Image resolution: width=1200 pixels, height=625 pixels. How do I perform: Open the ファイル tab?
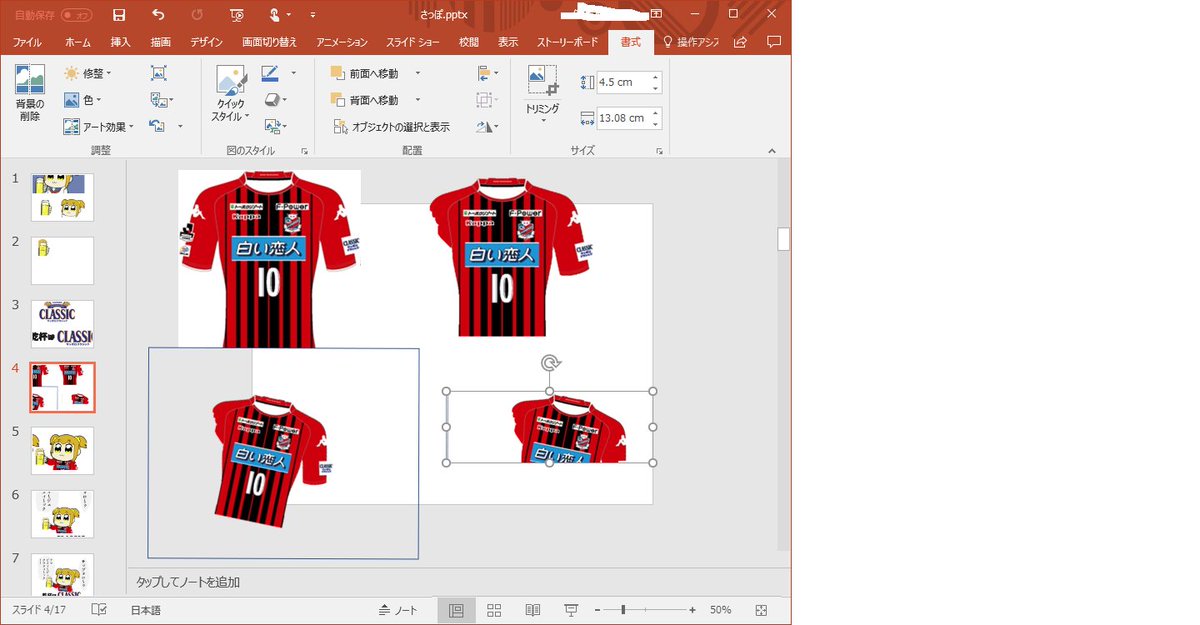27,42
